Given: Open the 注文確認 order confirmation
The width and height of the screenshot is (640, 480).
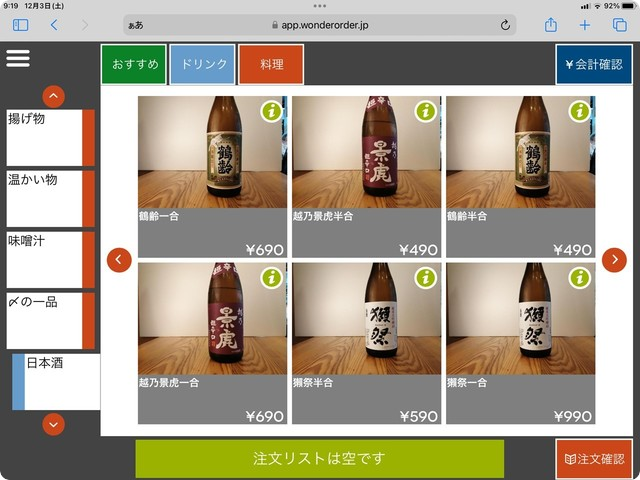Looking at the screenshot, I should click(x=594, y=459).
